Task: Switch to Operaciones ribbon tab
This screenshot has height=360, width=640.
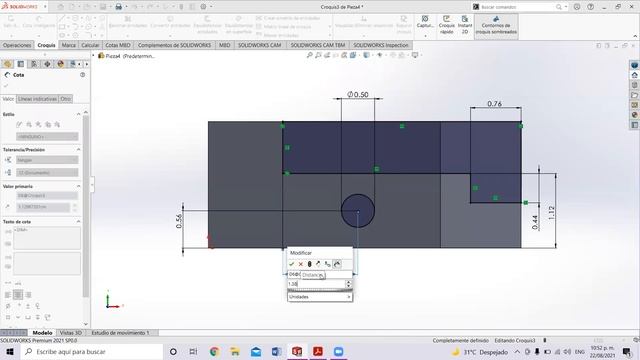Action: 17,45
